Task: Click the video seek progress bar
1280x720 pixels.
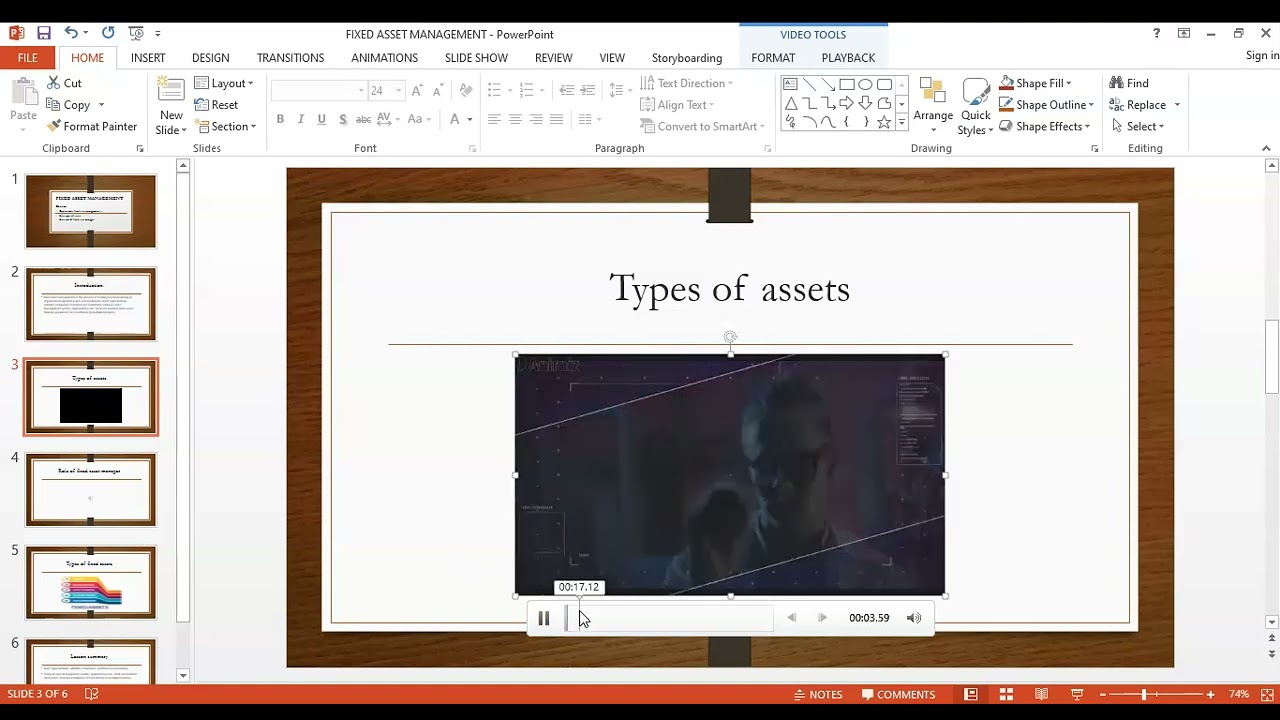Action: click(669, 618)
